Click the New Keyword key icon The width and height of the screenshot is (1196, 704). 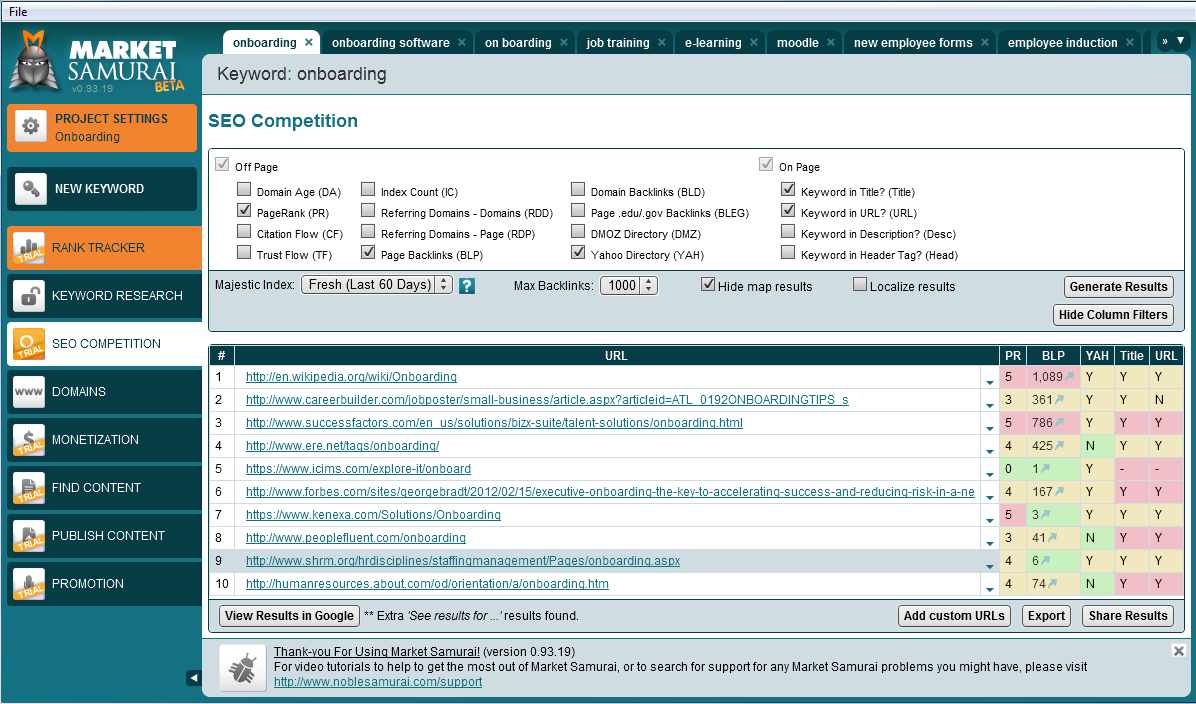[31, 188]
